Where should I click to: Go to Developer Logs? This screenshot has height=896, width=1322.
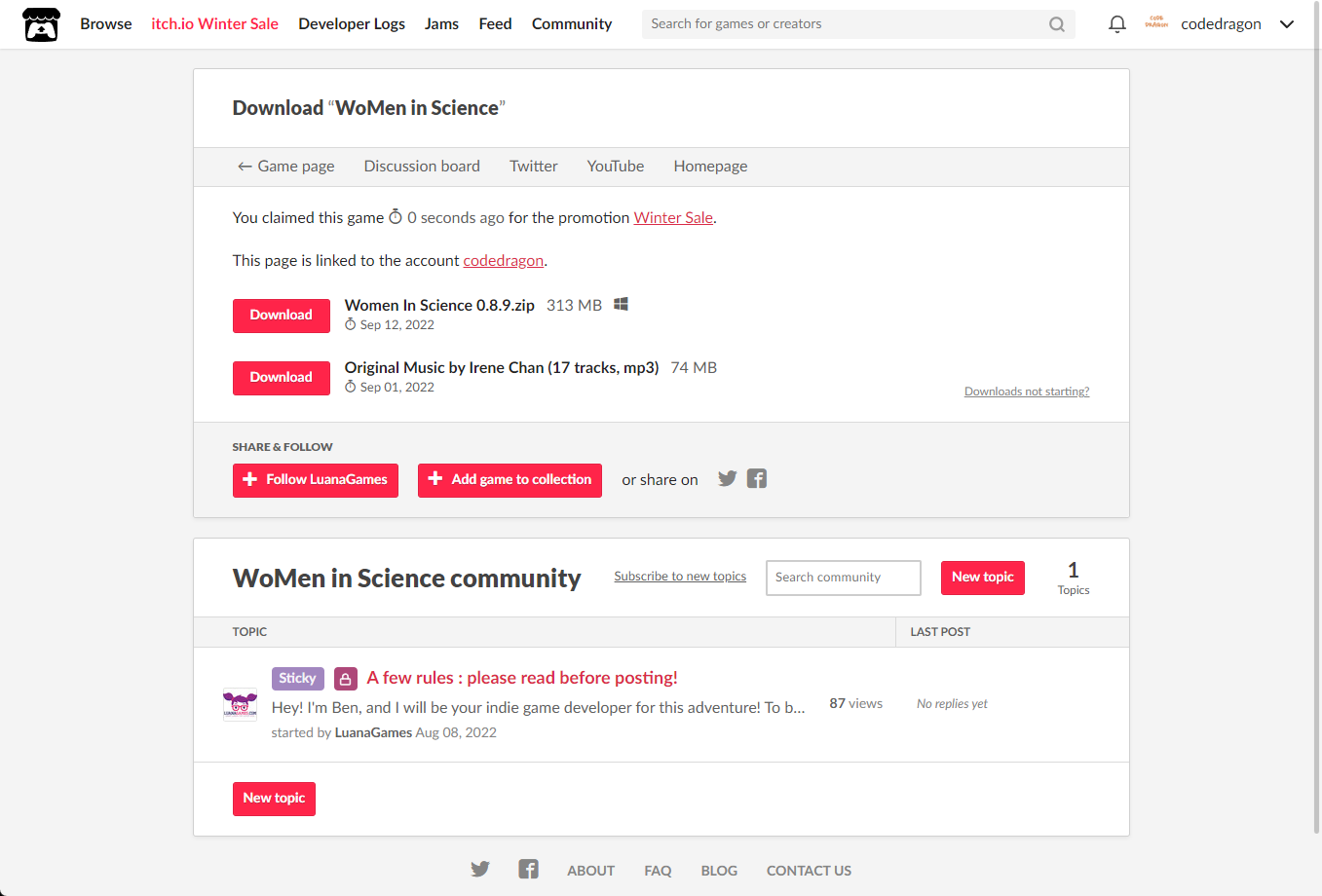(x=352, y=23)
